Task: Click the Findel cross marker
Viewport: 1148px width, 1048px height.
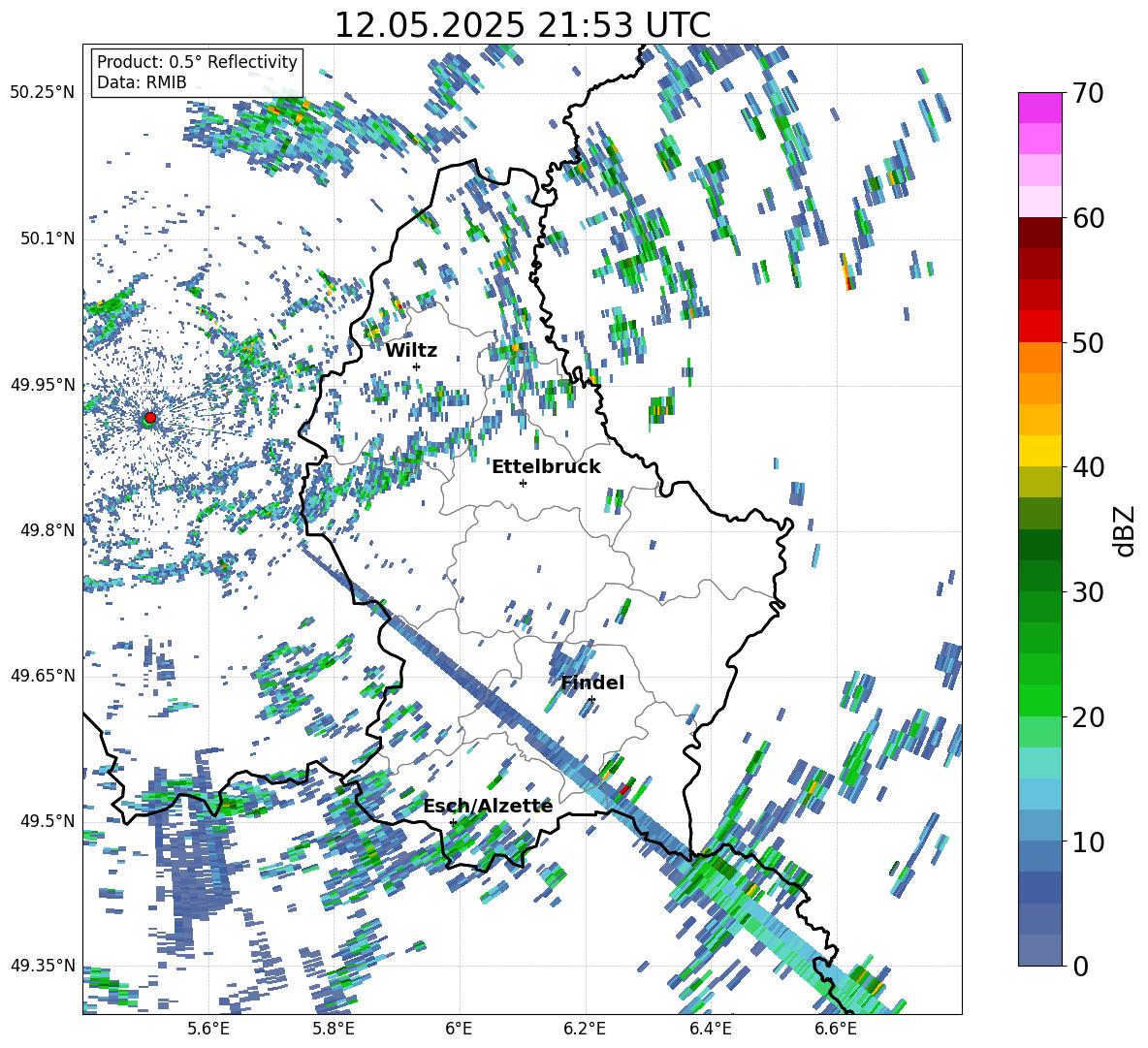Action: [591, 700]
